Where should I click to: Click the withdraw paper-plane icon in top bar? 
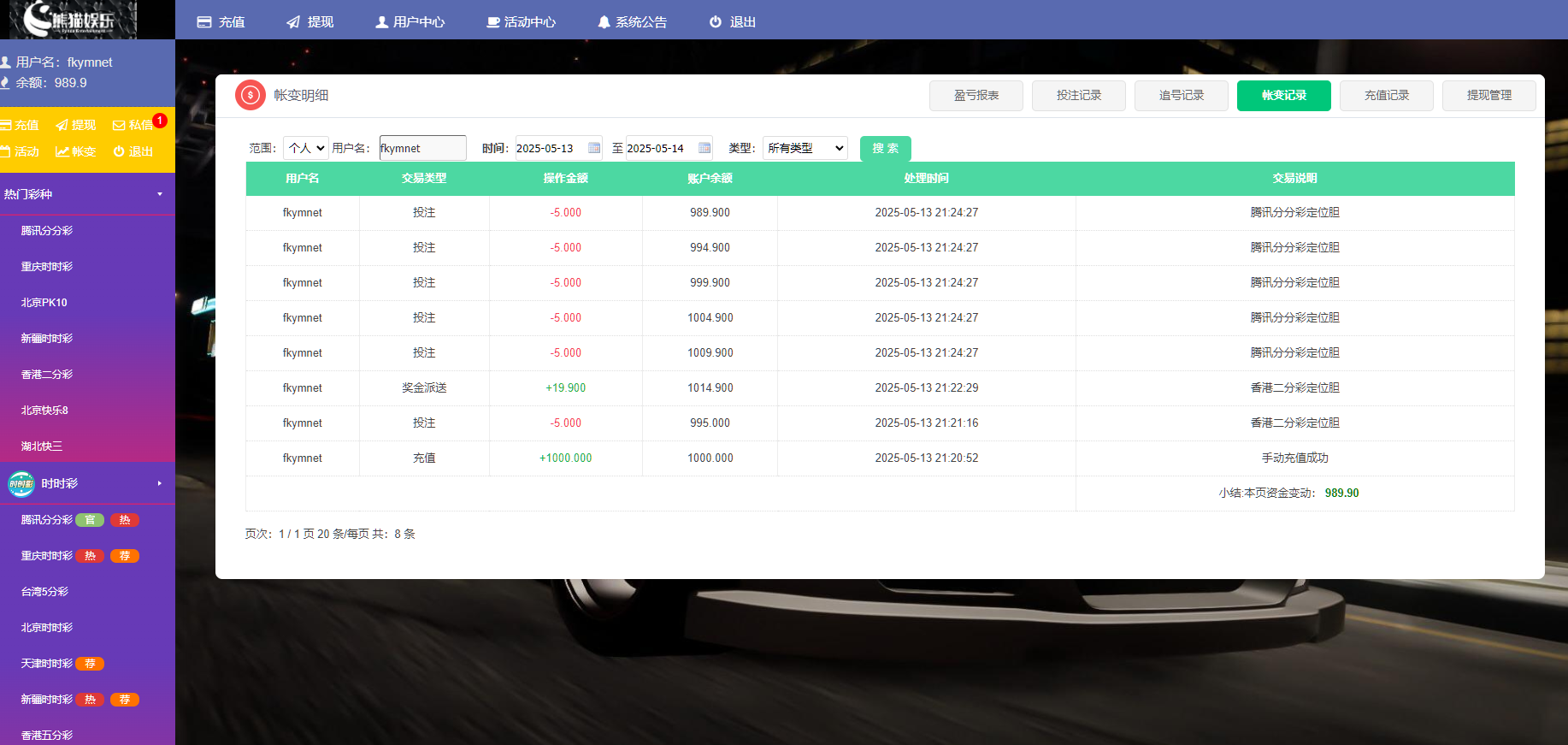click(293, 22)
